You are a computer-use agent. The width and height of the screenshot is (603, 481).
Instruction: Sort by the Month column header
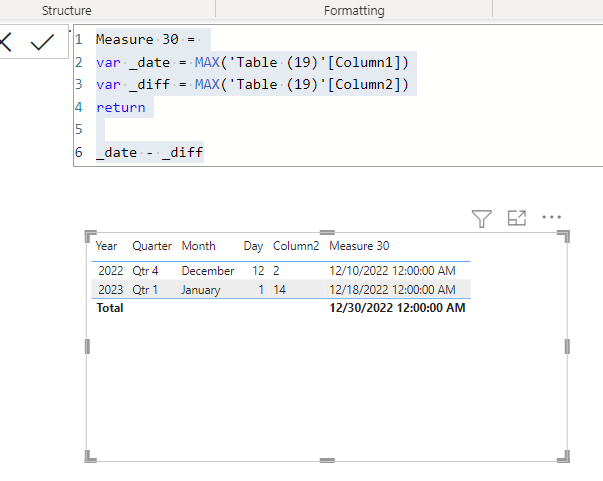pyautogui.click(x=198, y=246)
